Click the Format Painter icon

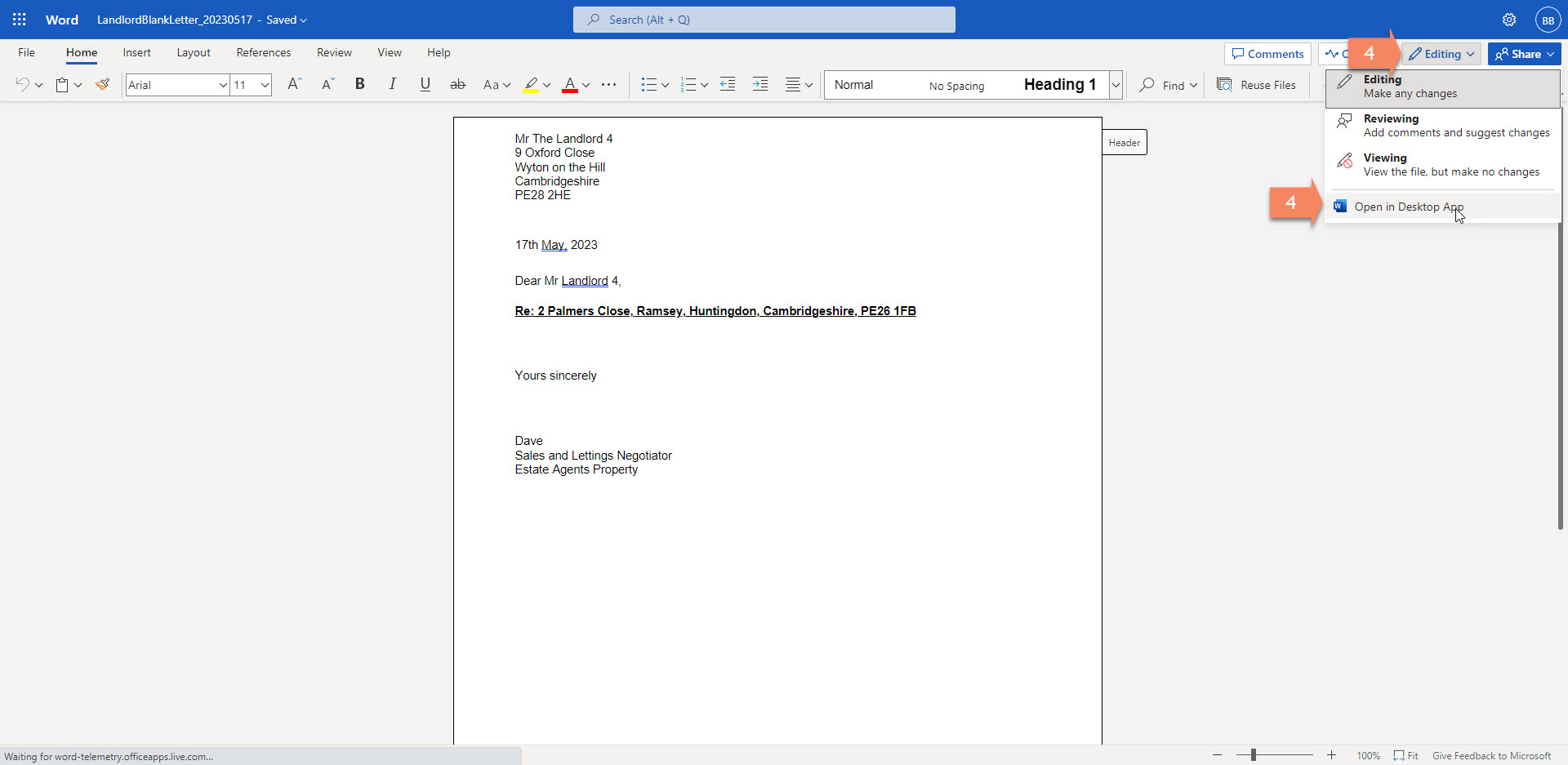tap(102, 84)
